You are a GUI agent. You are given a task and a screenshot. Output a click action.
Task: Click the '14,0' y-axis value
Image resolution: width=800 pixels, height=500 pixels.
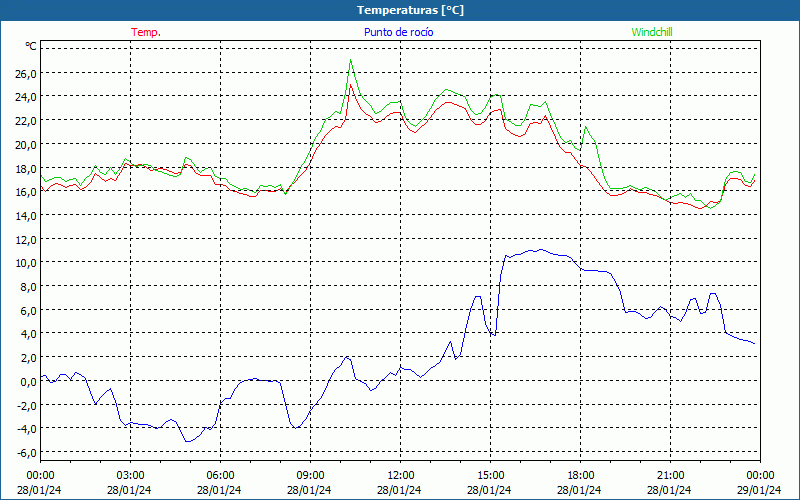click(x=26, y=215)
